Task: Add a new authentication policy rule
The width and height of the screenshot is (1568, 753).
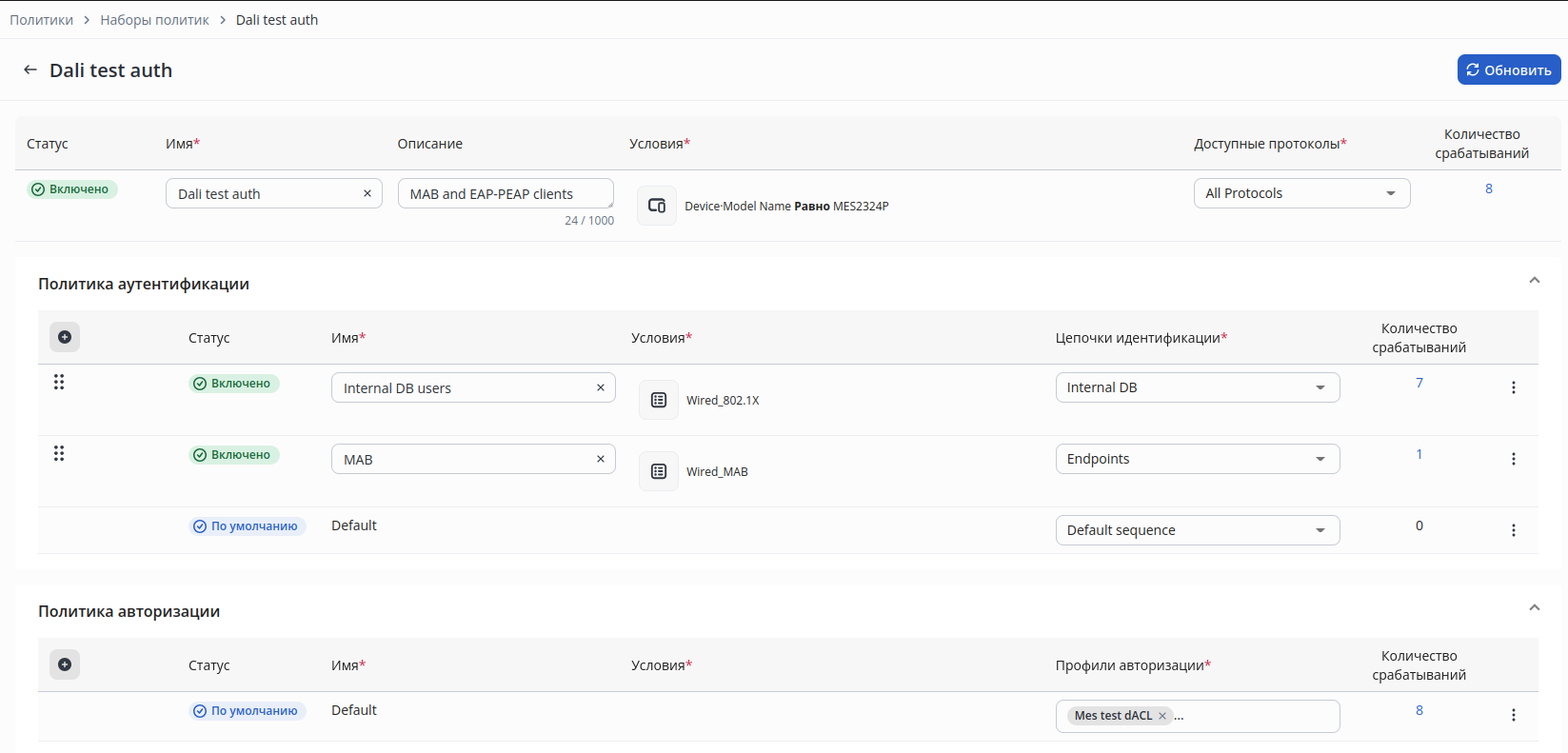Action: (65, 337)
